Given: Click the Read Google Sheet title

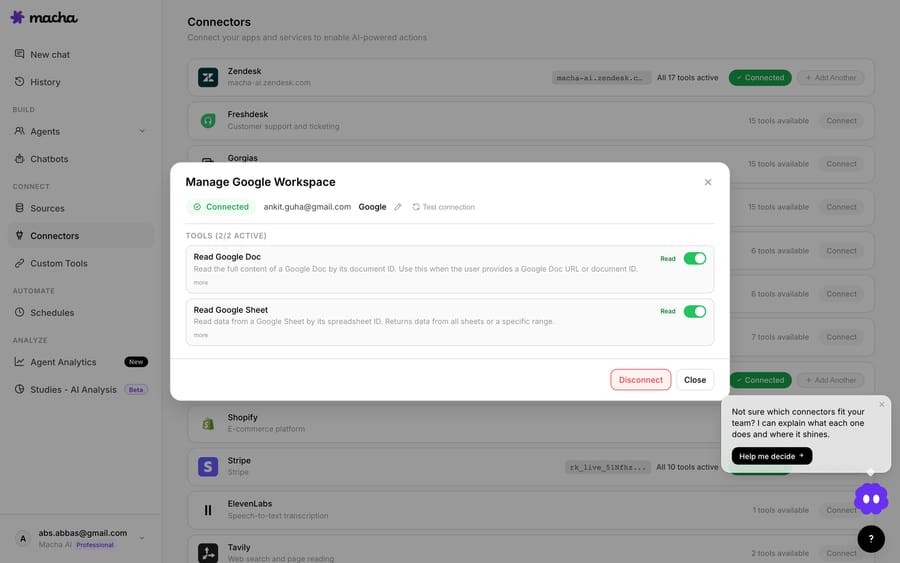Looking at the screenshot, I should [231, 310].
